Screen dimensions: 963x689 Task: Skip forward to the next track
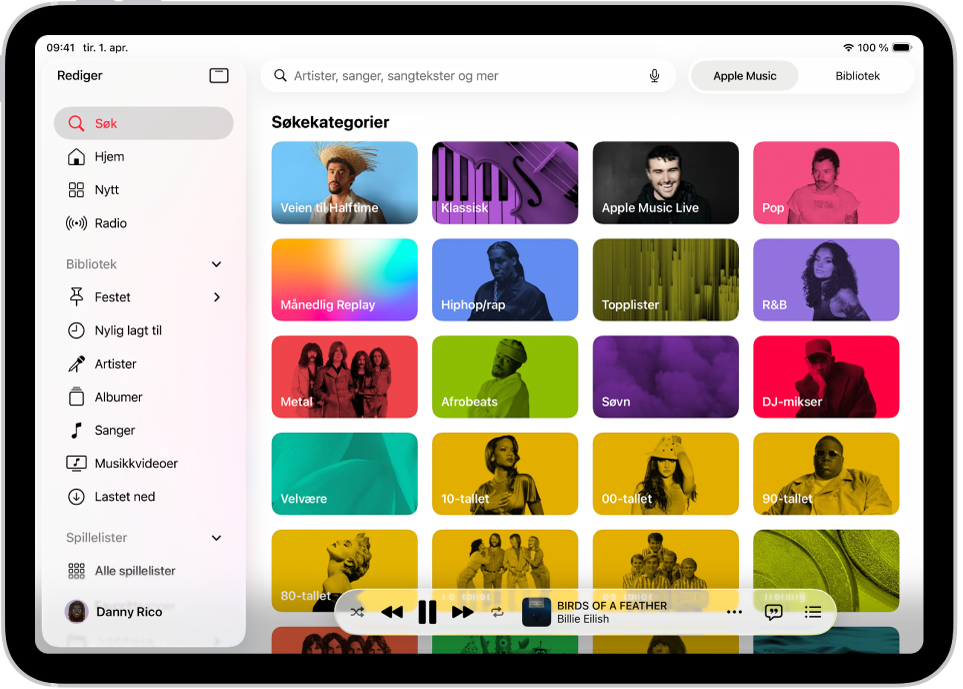pyautogui.click(x=462, y=612)
